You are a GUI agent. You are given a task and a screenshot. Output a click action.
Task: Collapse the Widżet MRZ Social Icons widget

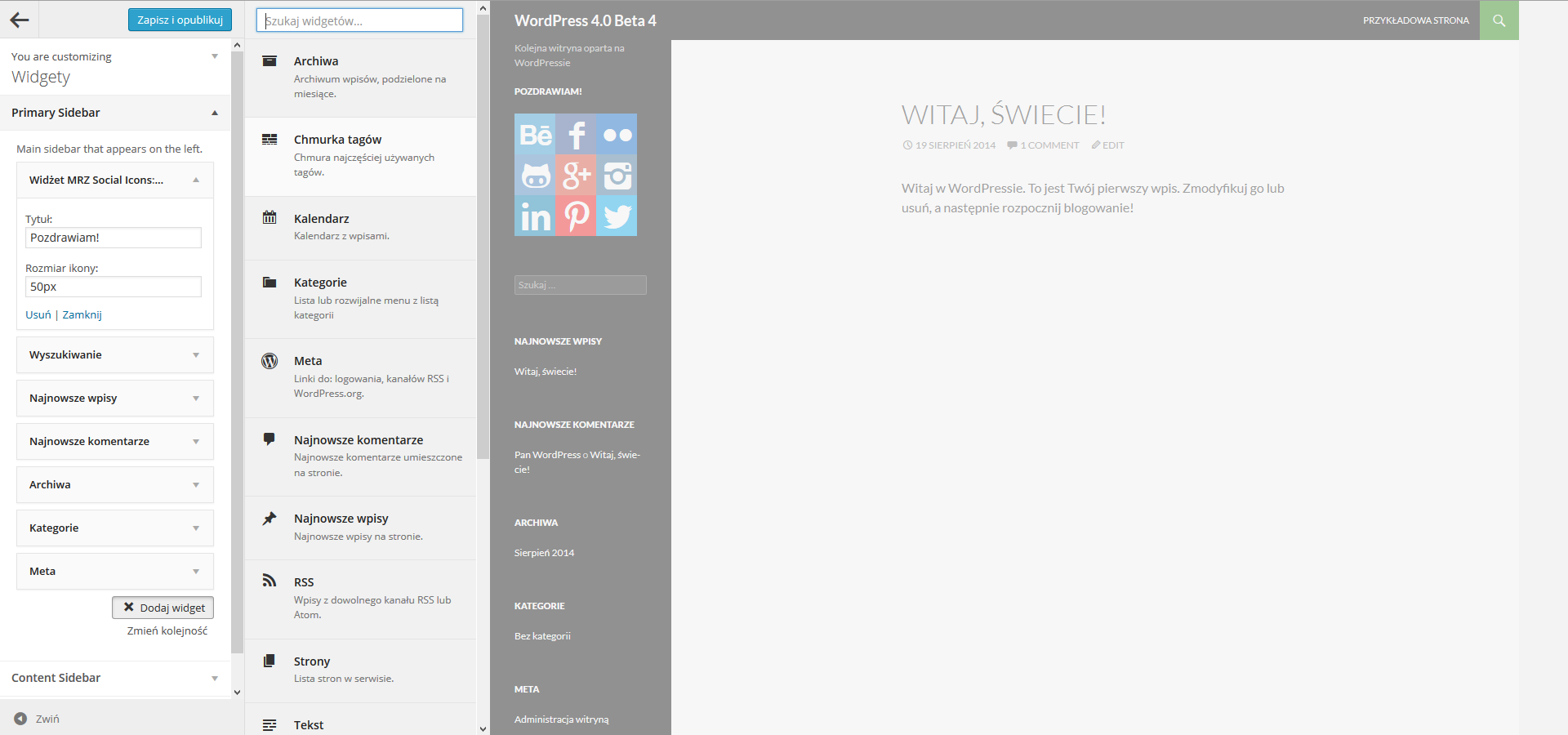[x=196, y=180]
